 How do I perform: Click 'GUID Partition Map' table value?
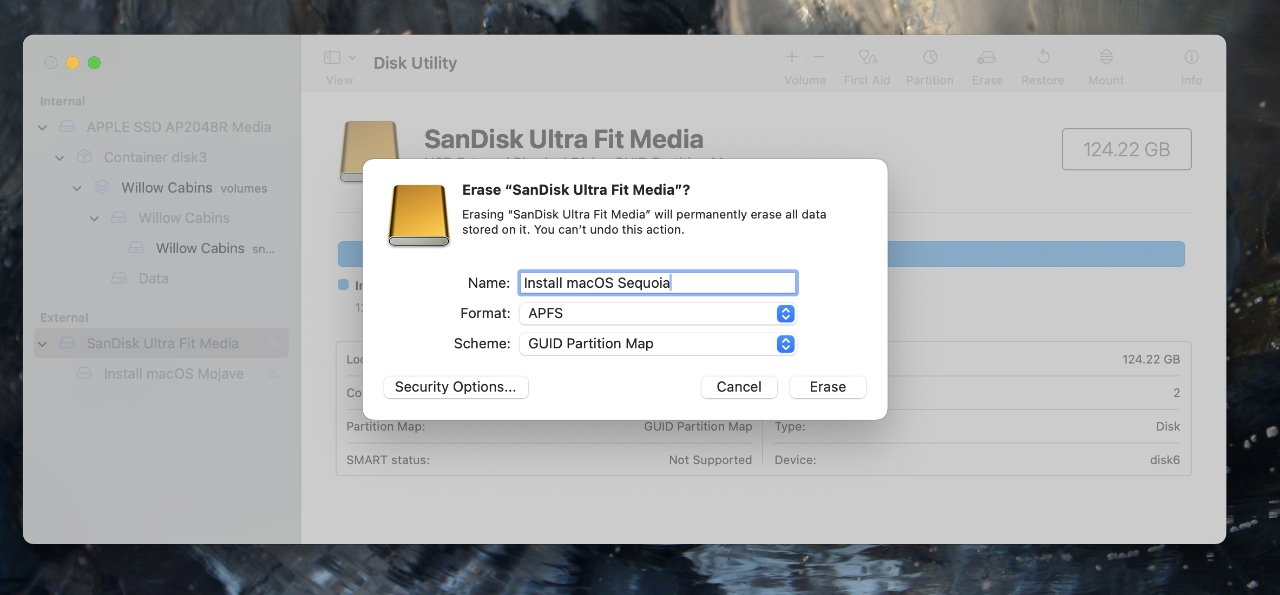pyautogui.click(x=698, y=426)
